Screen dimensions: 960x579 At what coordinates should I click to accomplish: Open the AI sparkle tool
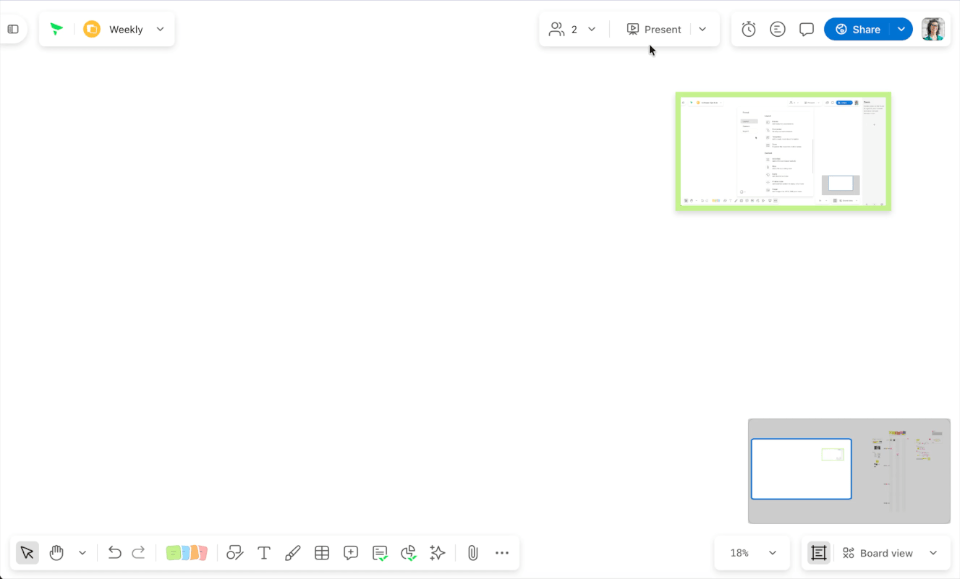(437, 553)
